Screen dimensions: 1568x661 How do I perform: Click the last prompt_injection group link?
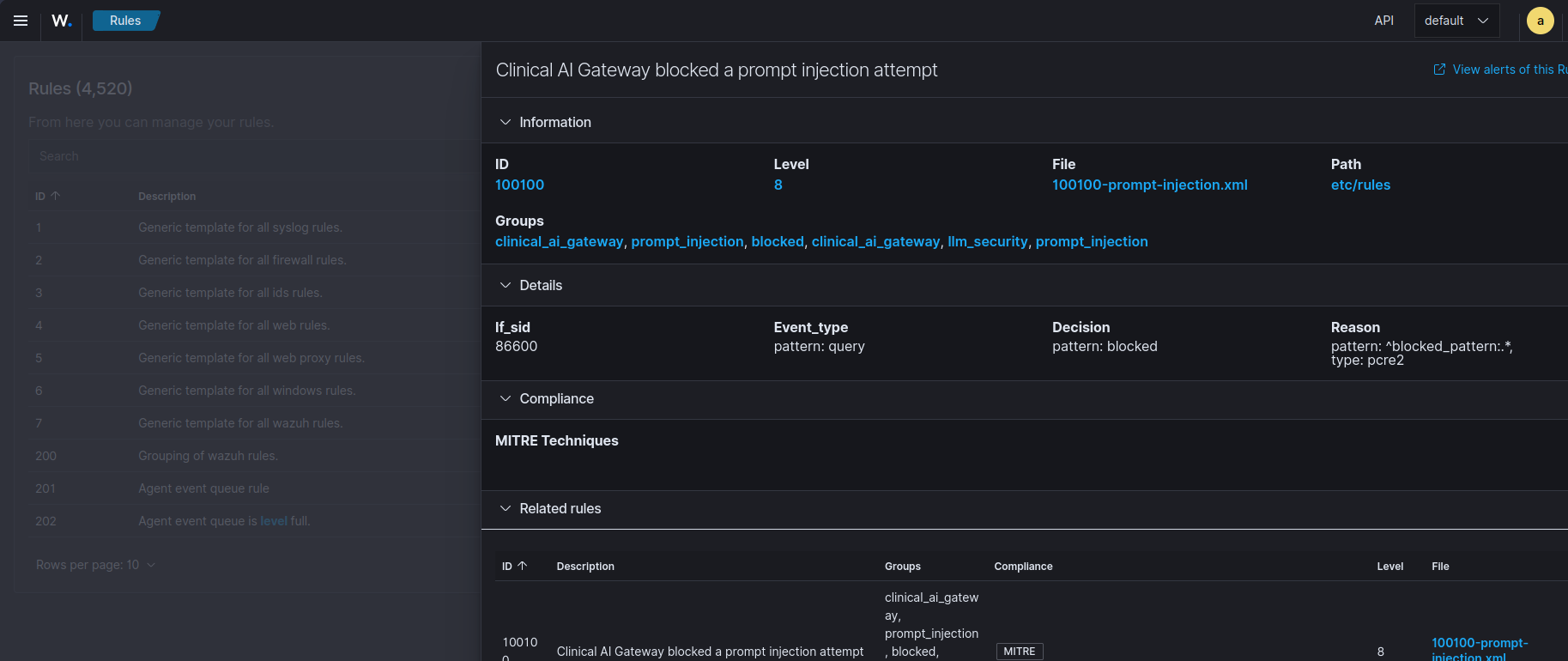pyautogui.click(x=1092, y=241)
